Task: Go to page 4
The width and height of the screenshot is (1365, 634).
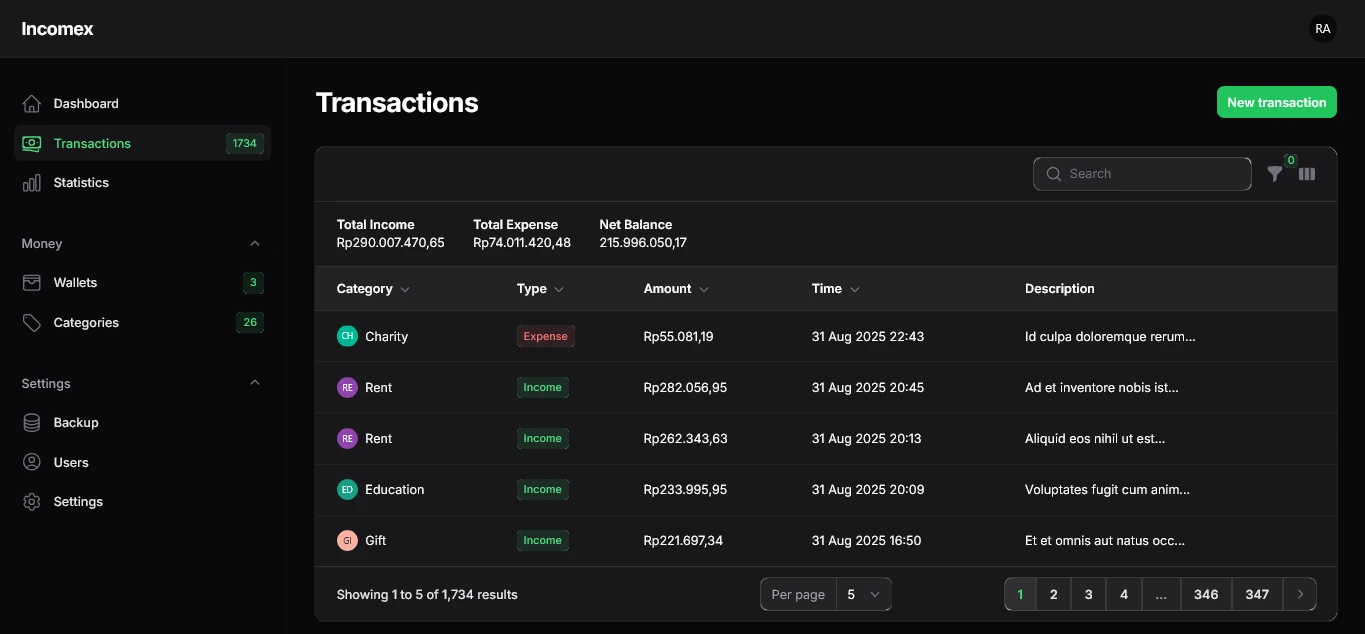Action: (1124, 594)
